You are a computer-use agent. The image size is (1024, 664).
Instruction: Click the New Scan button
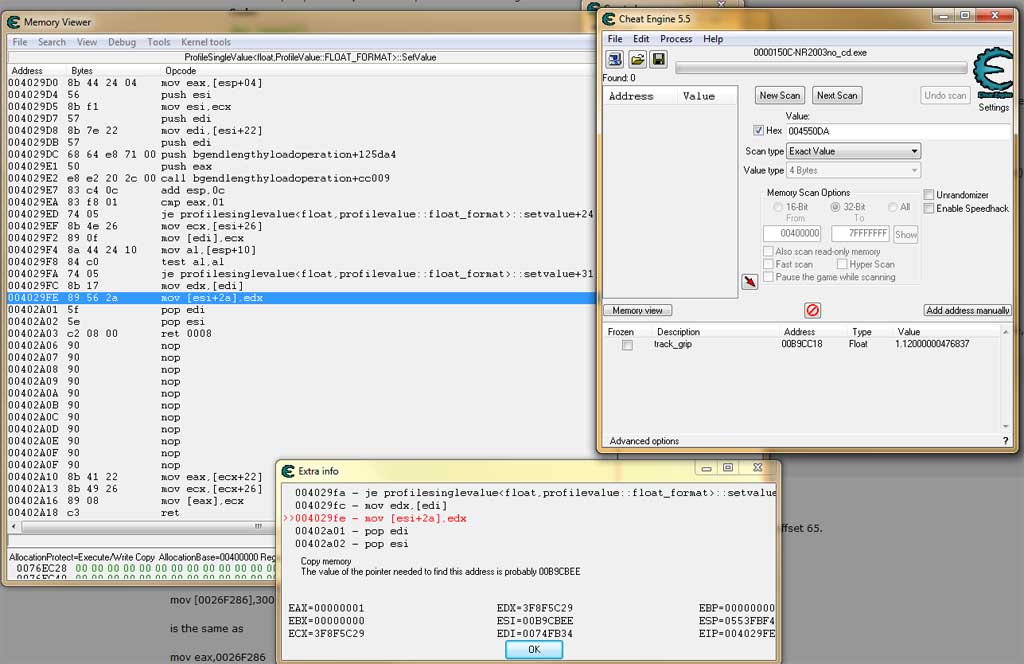point(780,95)
